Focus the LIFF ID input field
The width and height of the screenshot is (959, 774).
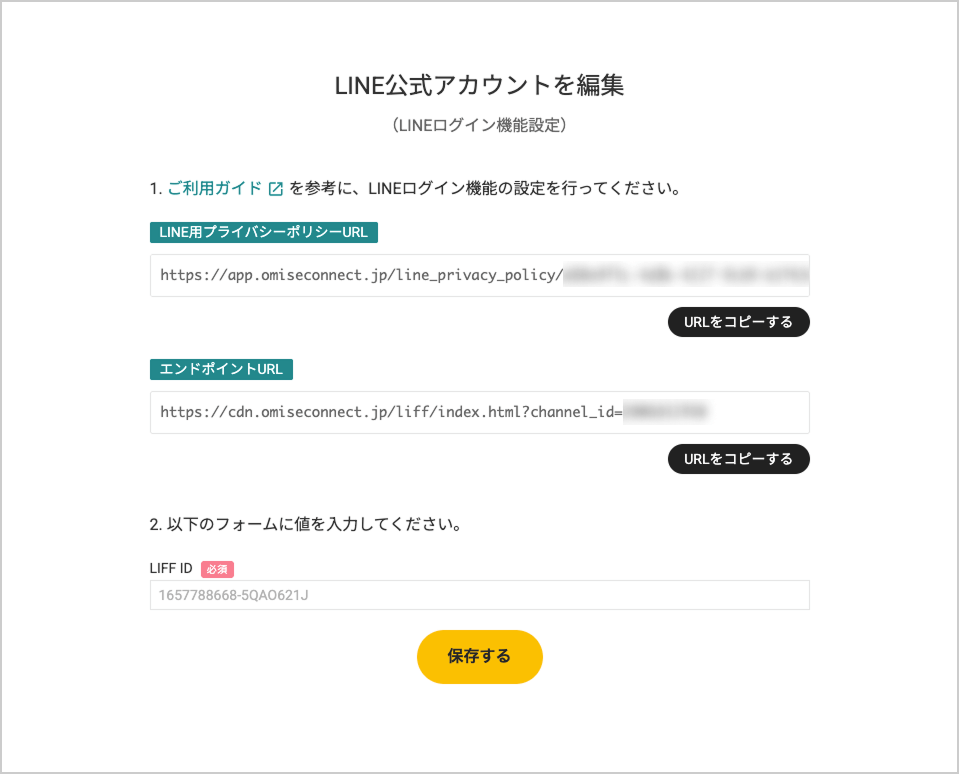[x=480, y=595]
